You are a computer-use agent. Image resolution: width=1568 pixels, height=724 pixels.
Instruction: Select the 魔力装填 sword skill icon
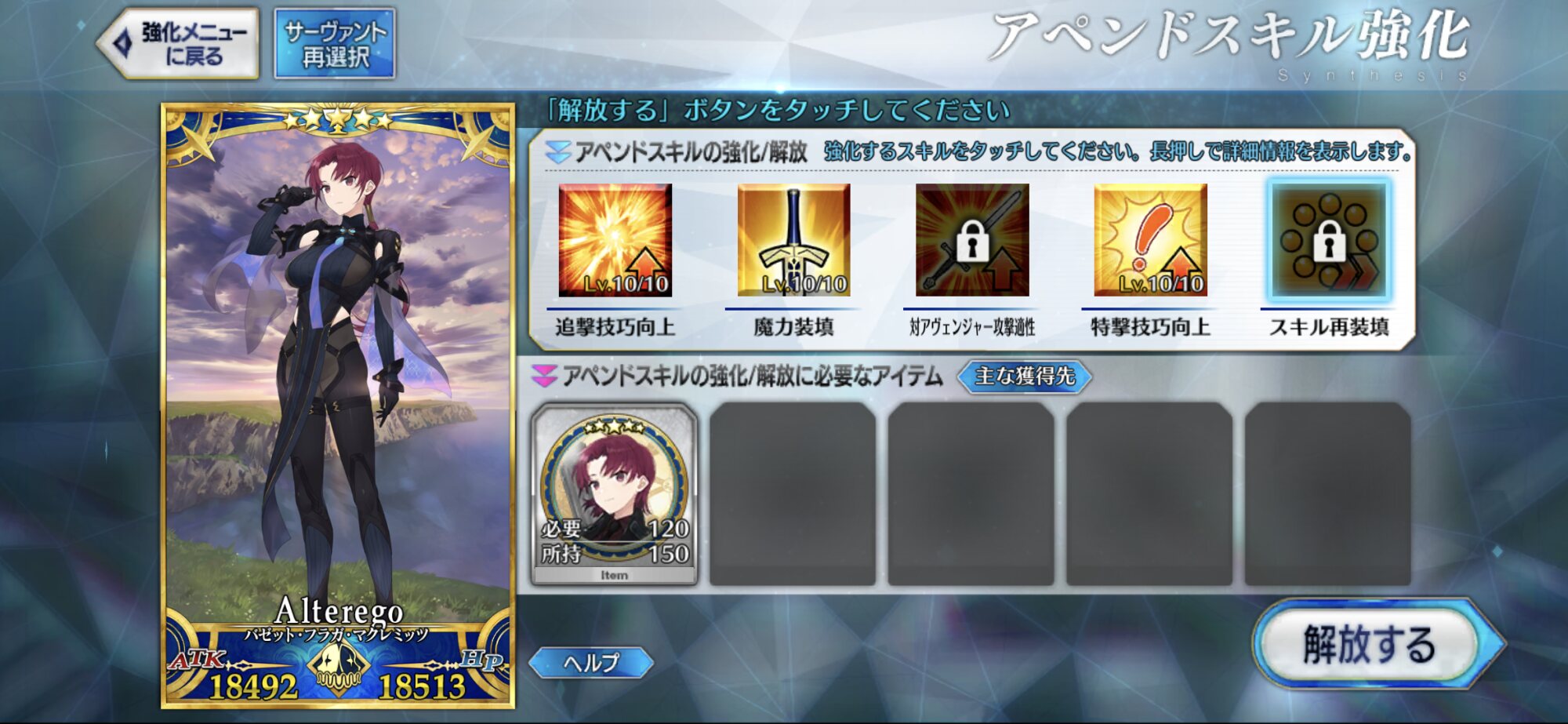793,240
